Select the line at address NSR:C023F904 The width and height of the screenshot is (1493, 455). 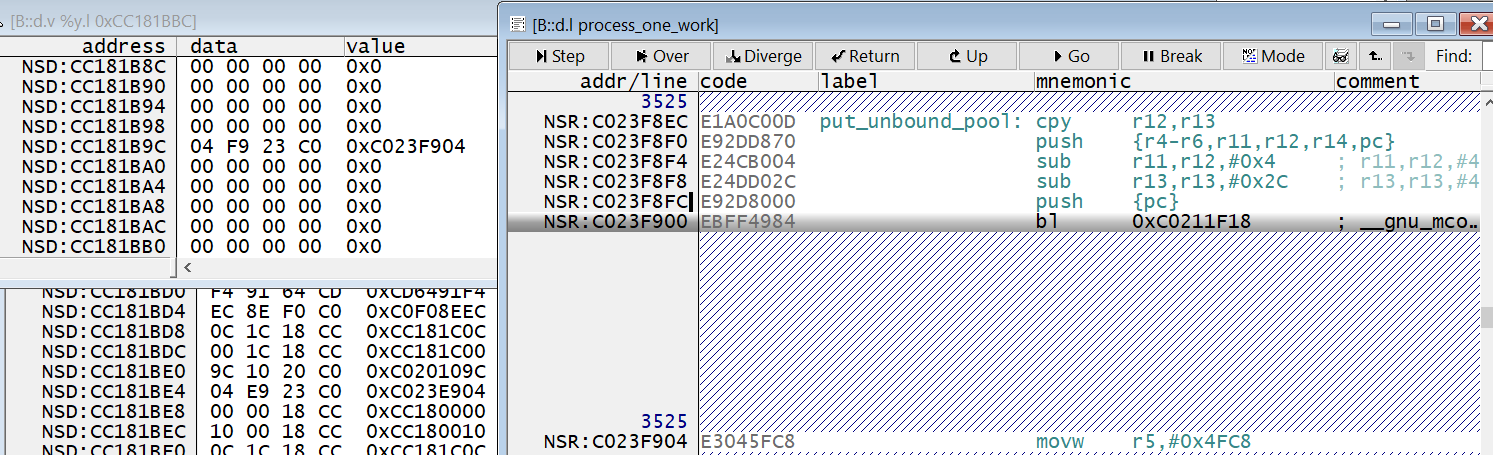[994, 441]
